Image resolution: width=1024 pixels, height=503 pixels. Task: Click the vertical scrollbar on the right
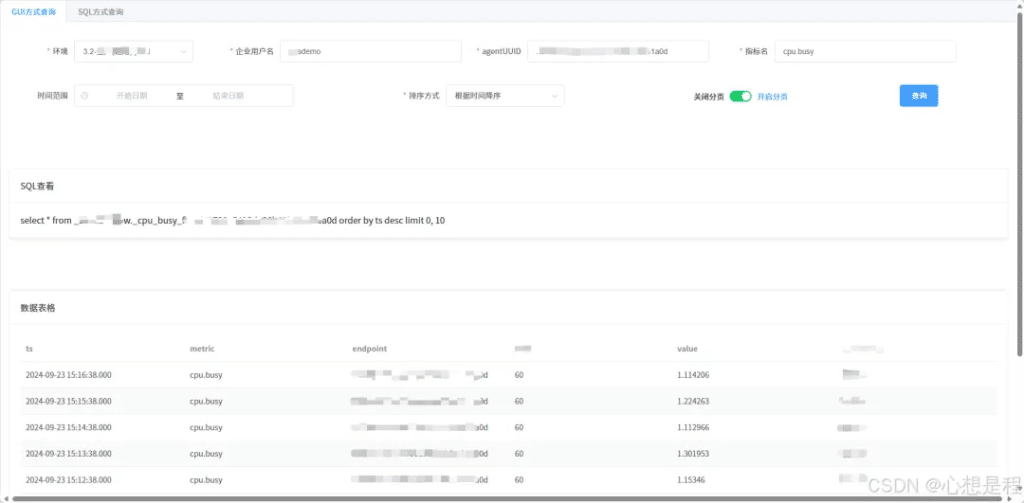tap(1018, 200)
